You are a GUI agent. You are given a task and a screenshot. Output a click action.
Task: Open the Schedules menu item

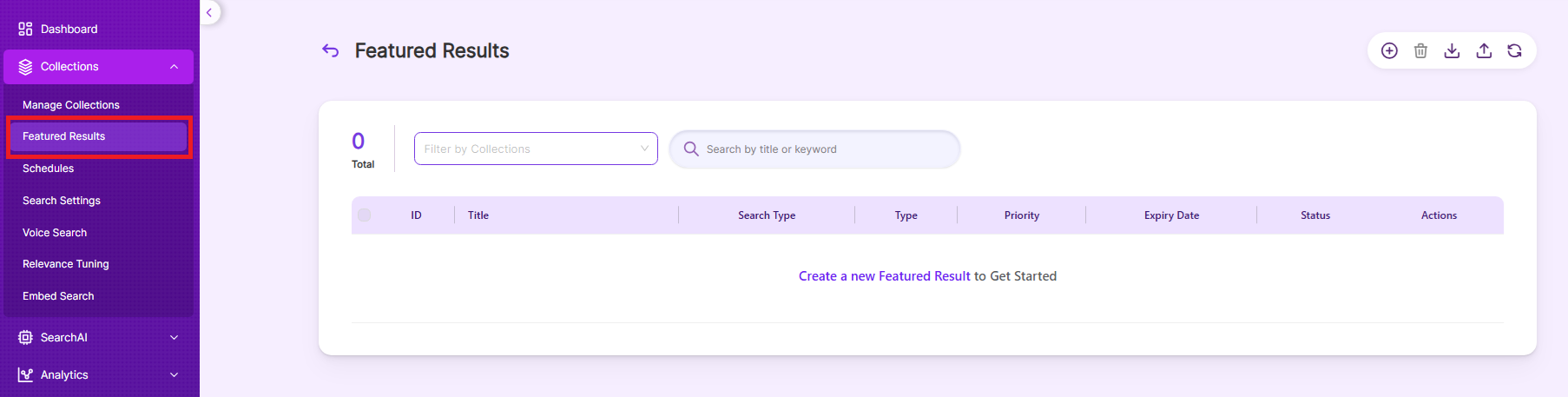pos(48,169)
